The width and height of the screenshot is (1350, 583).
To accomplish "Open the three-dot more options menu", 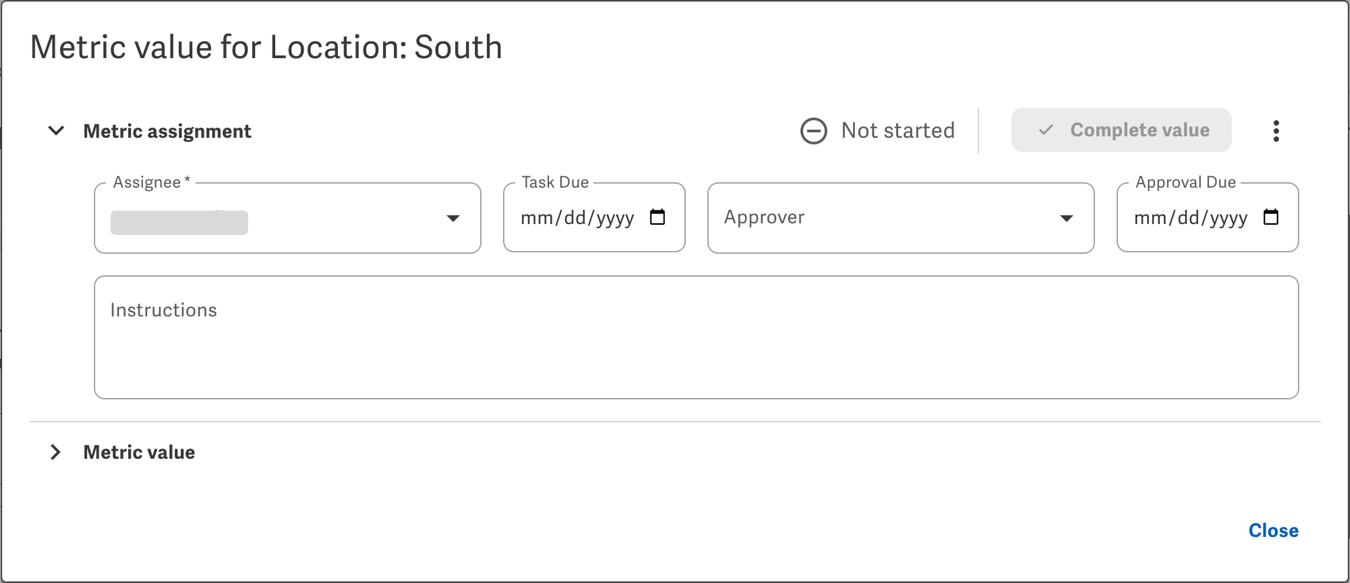I will pos(1276,131).
